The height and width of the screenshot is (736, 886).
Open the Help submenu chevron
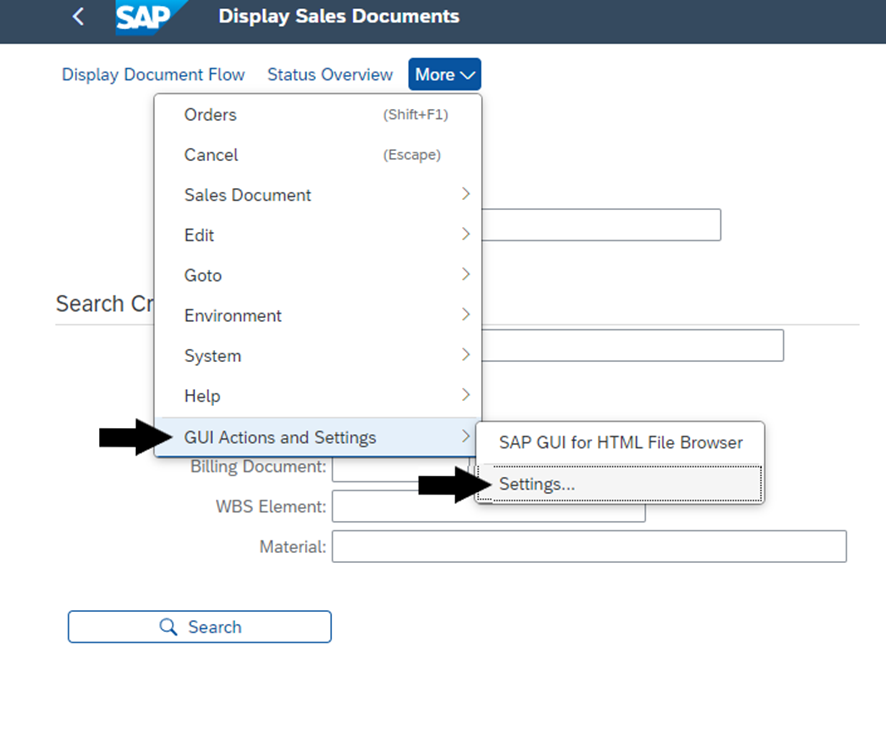466,395
